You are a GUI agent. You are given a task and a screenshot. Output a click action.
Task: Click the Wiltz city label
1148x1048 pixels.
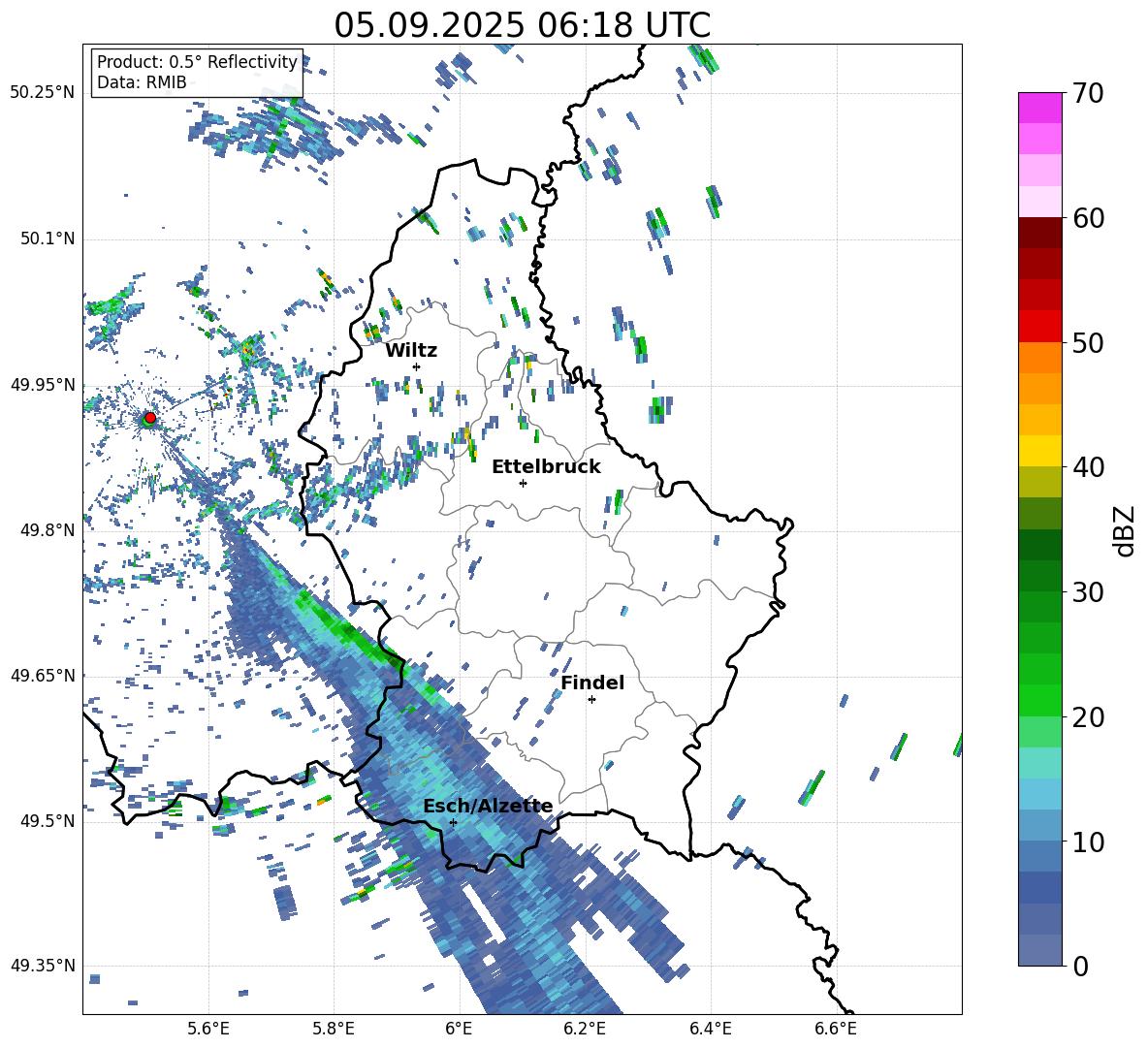click(x=411, y=351)
